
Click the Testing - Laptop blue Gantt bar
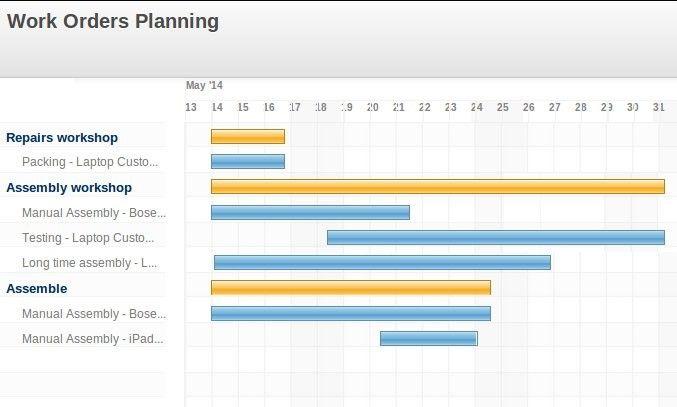point(496,237)
